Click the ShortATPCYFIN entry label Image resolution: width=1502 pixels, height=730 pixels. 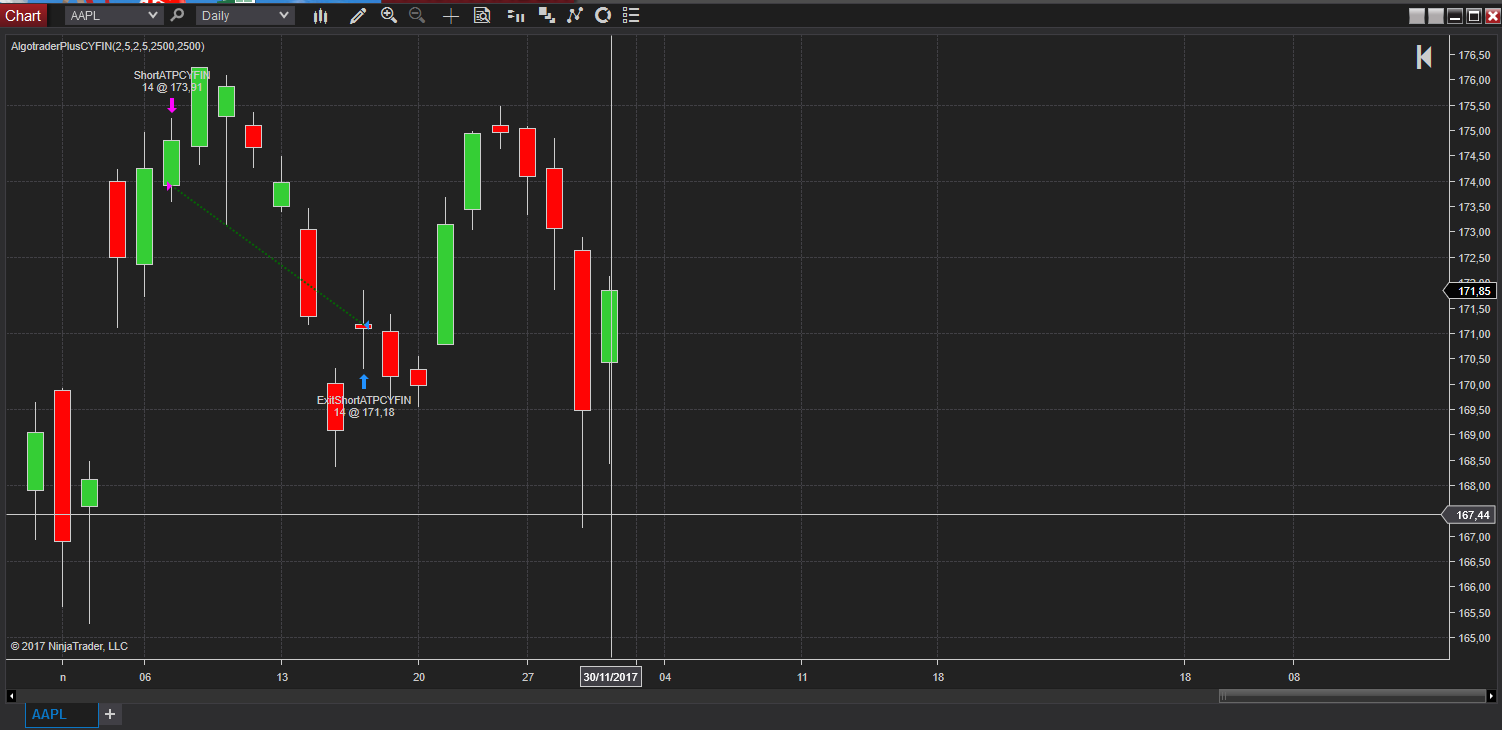point(172,75)
